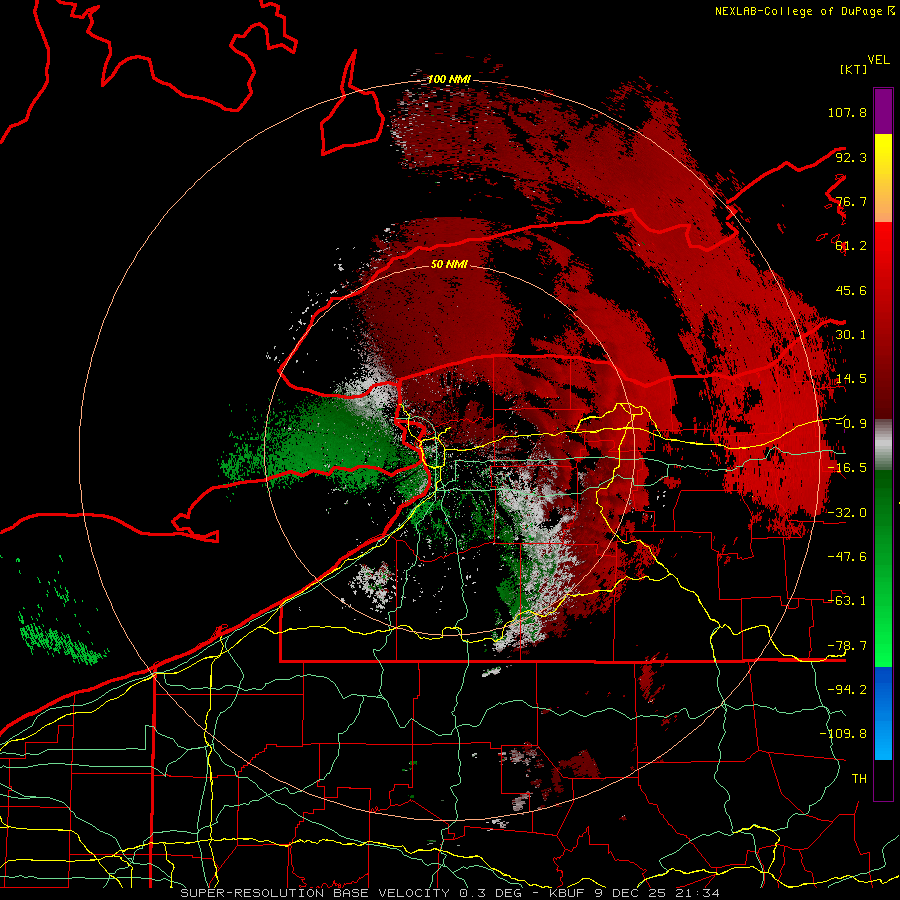Viewport: 900px width, 900px height.
Task: Click the 45.6 legend value
Action: (851, 290)
